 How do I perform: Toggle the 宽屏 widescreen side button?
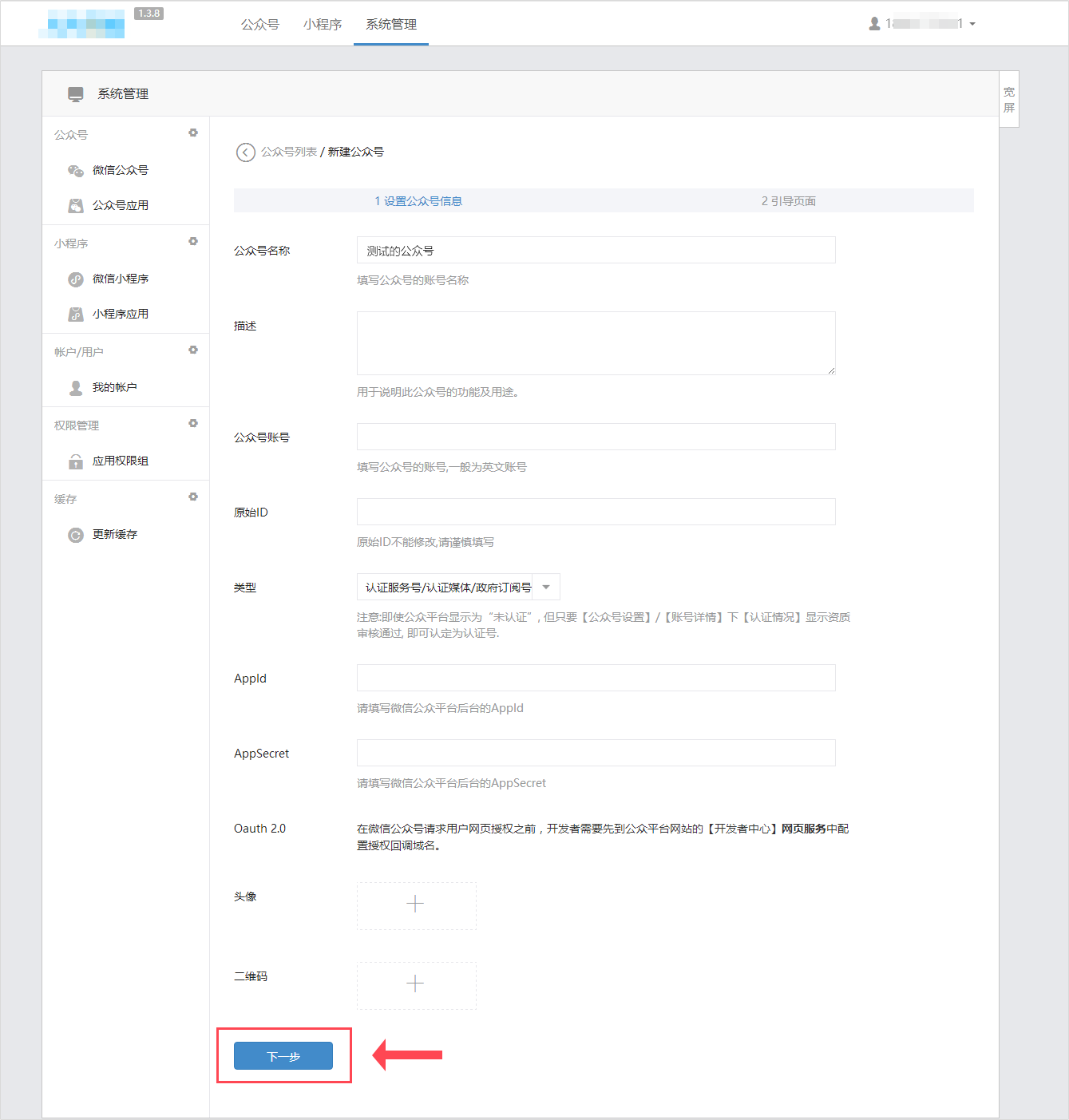pyautogui.click(x=1009, y=100)
